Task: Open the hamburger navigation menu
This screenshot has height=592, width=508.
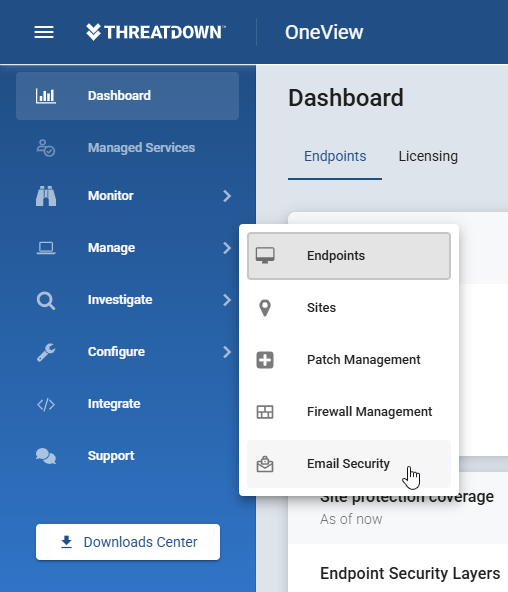Action: (x=44, y=32)
